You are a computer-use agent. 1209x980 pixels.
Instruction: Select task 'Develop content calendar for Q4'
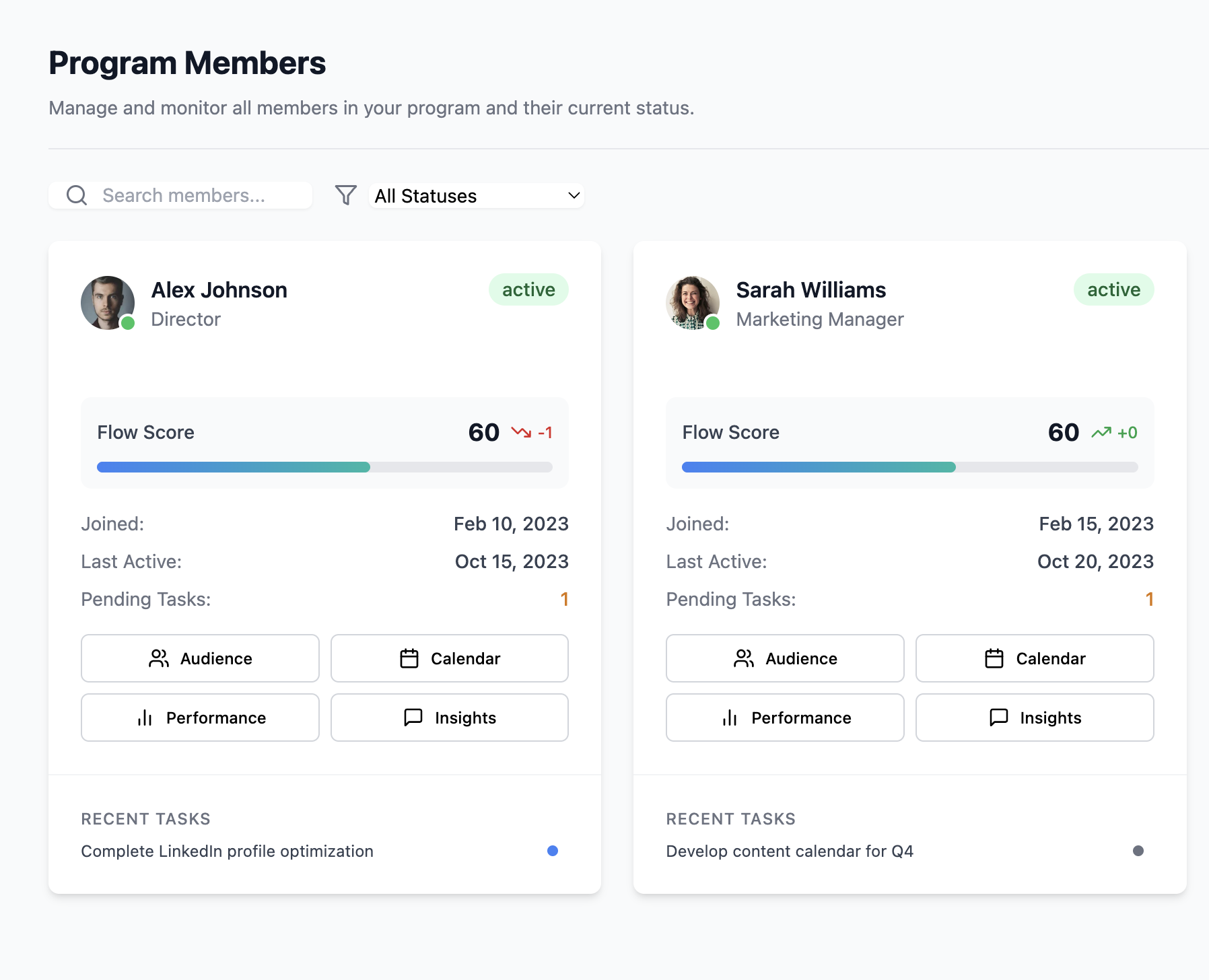click(x=789, y=851)
